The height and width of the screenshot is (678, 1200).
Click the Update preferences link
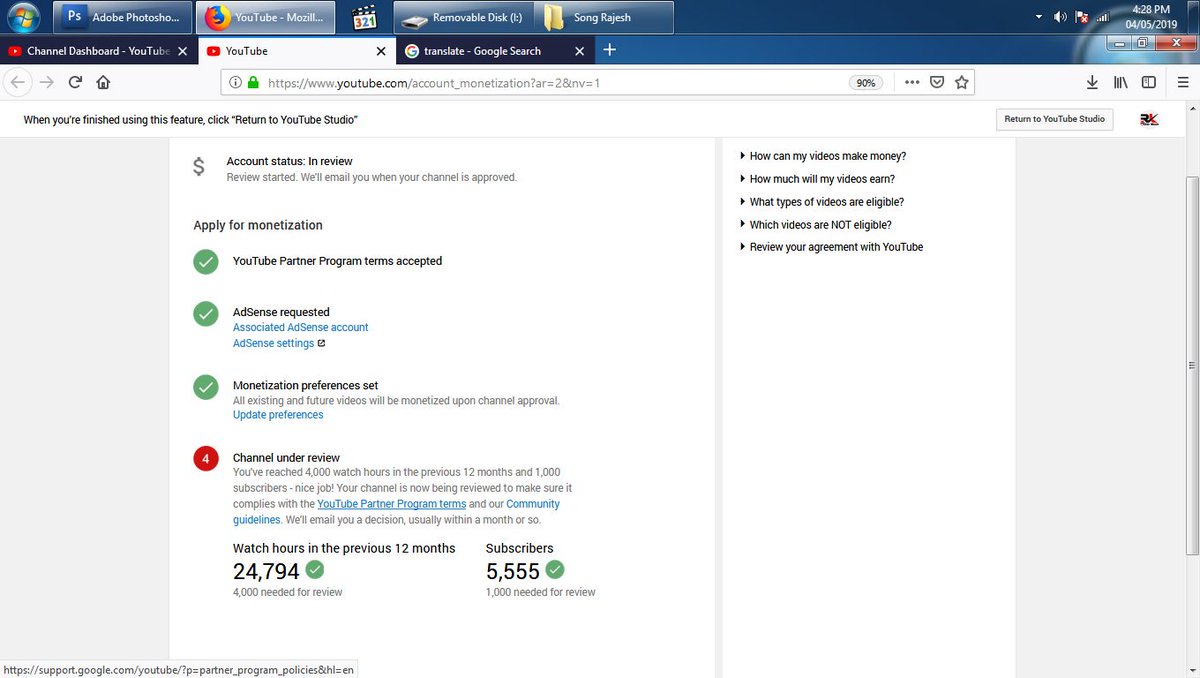click(278, 415)
